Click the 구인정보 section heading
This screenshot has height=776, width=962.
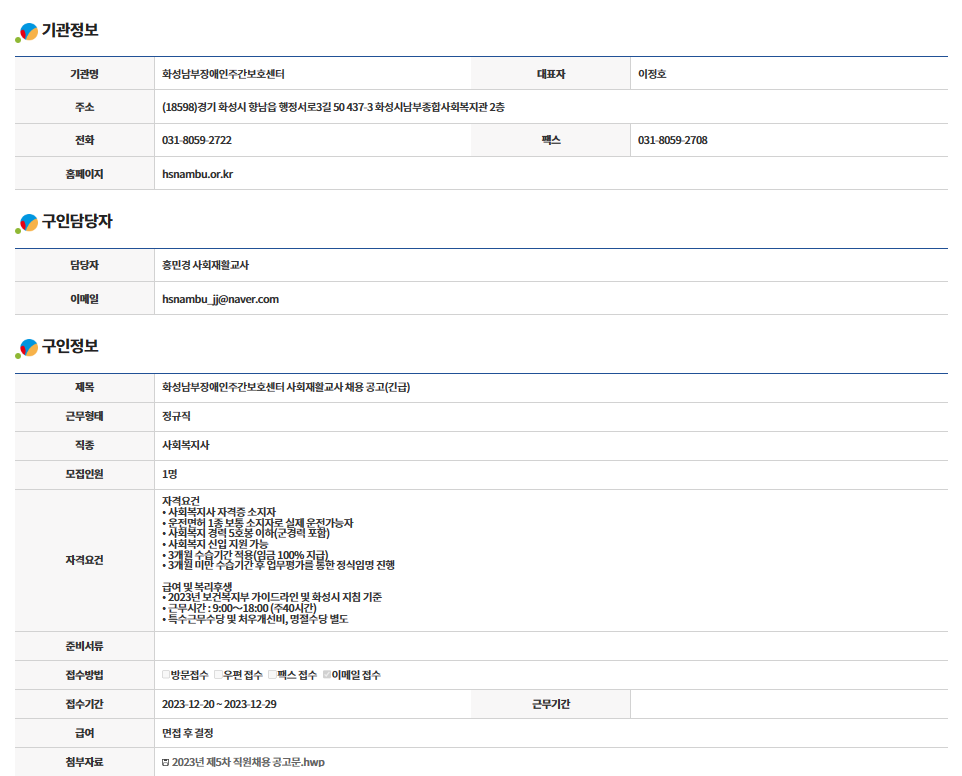(70, 346)
